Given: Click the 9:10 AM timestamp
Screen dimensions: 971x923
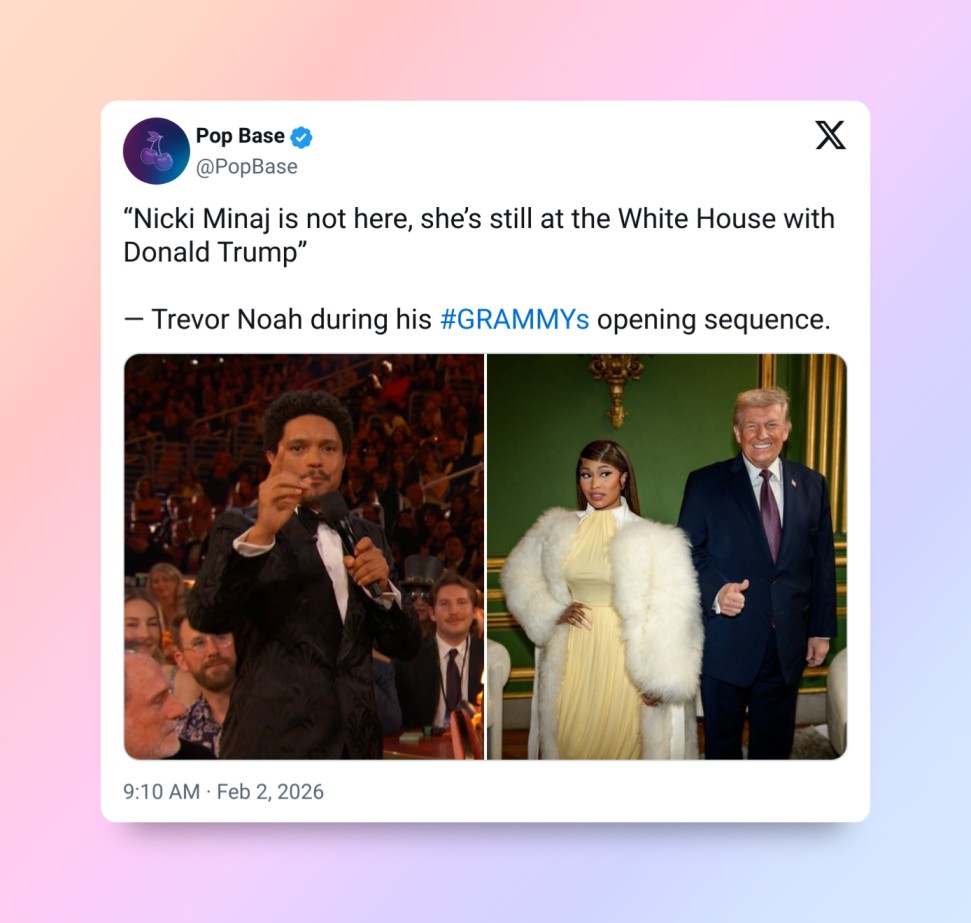Looking at the screenshot, I should (x=162, y=792).
